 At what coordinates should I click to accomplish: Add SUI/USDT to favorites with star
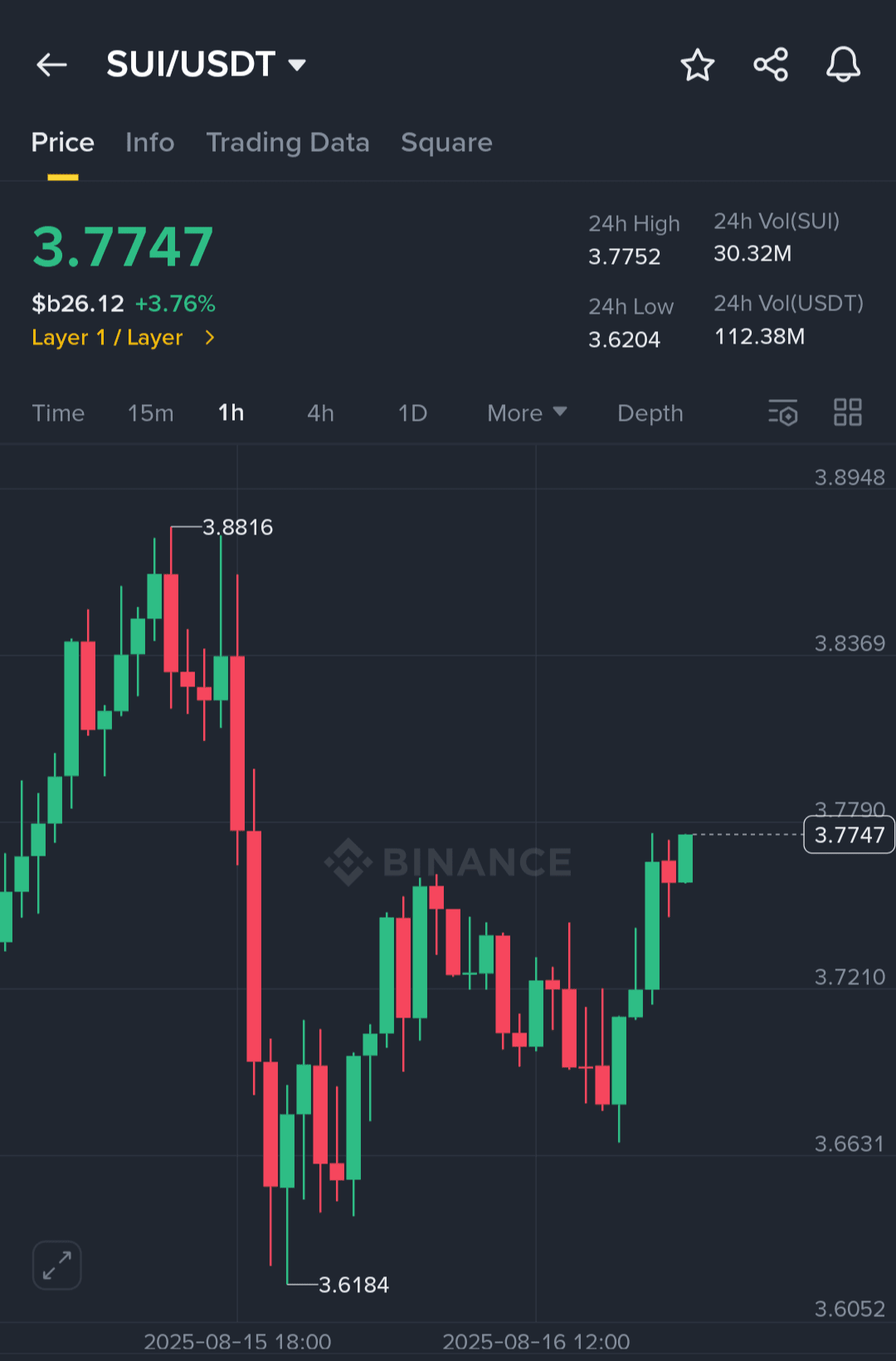click(x=698, y=65)
